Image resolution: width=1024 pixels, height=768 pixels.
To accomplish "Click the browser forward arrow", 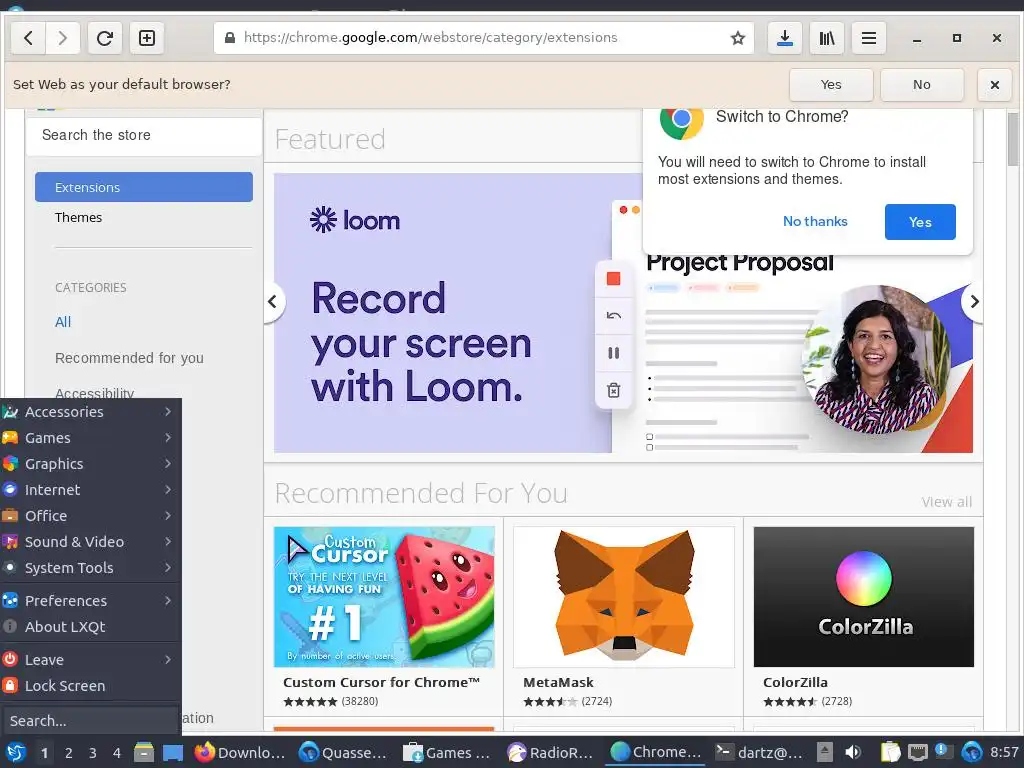I will click(x=63, y=38).
